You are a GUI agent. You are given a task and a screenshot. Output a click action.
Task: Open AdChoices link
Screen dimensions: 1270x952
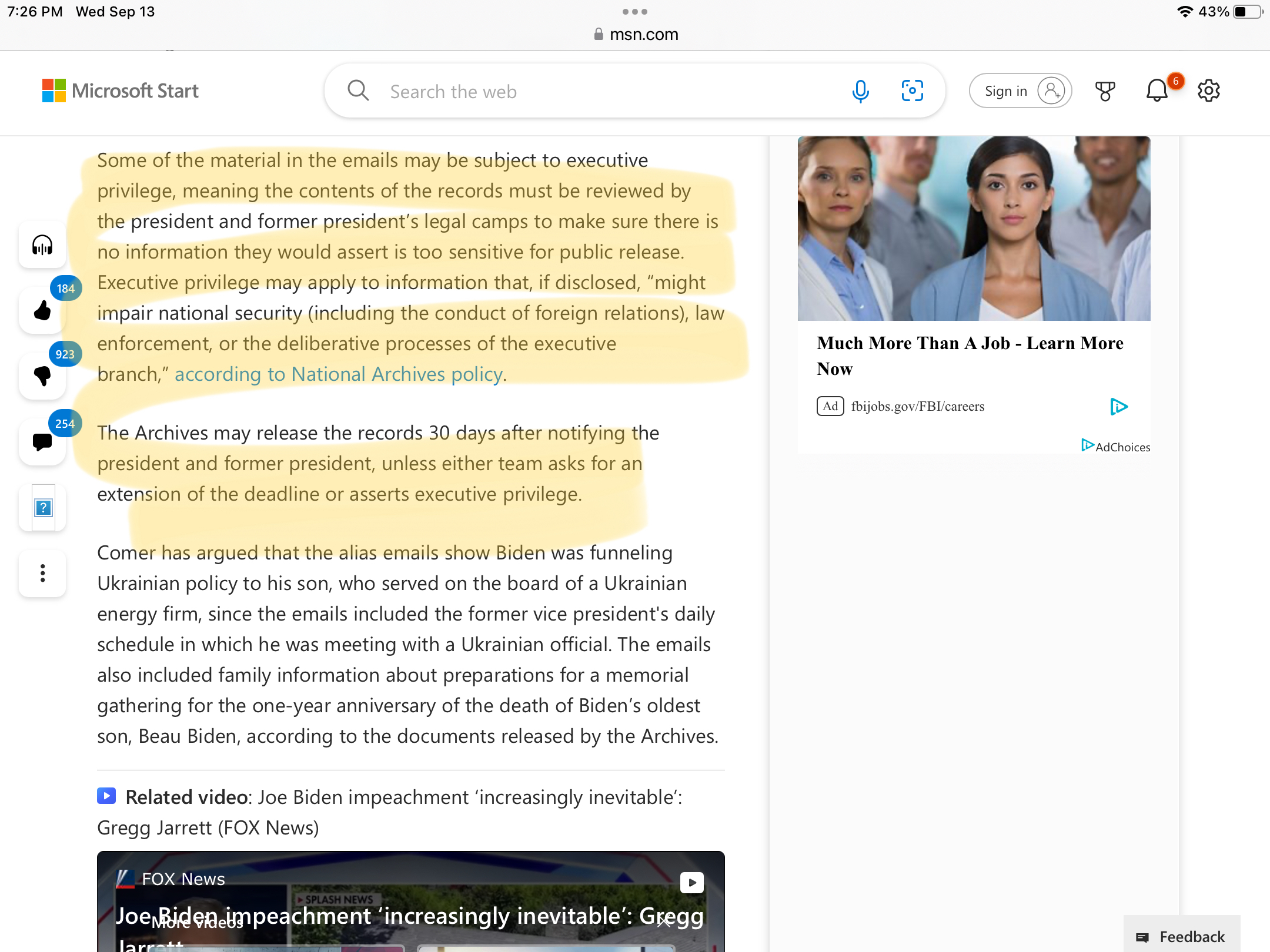click(1115, 447)
